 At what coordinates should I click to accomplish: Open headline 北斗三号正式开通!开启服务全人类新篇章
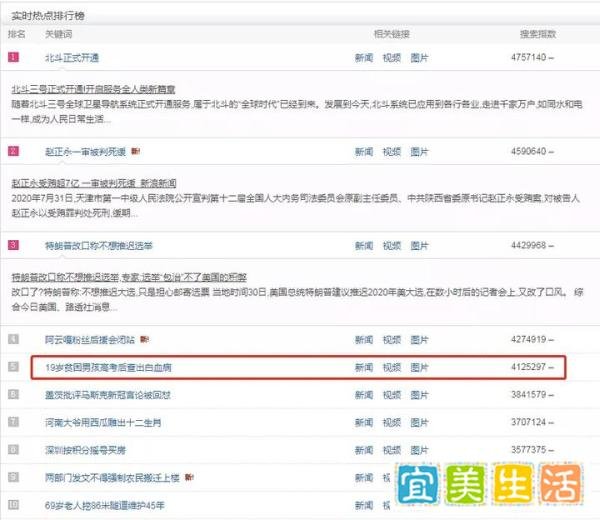(x=93, y=89)
